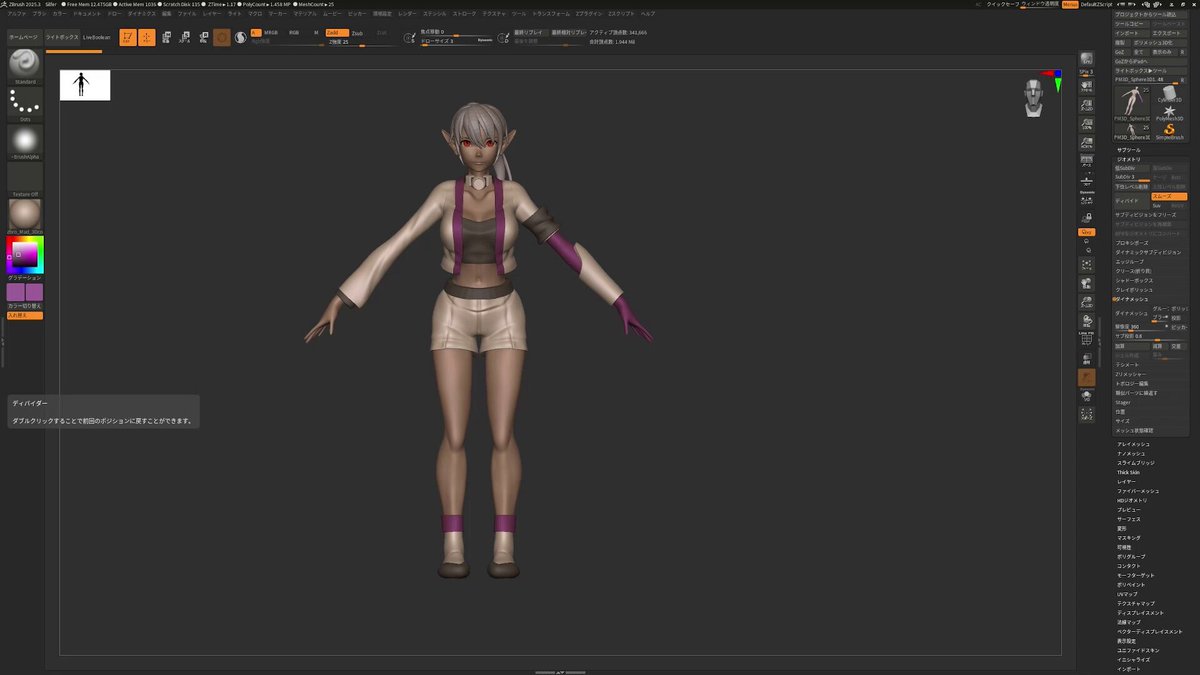Click the lock icon in right shelf
The height and width of the screenshot is (675, 1200).
(1087, 217)
